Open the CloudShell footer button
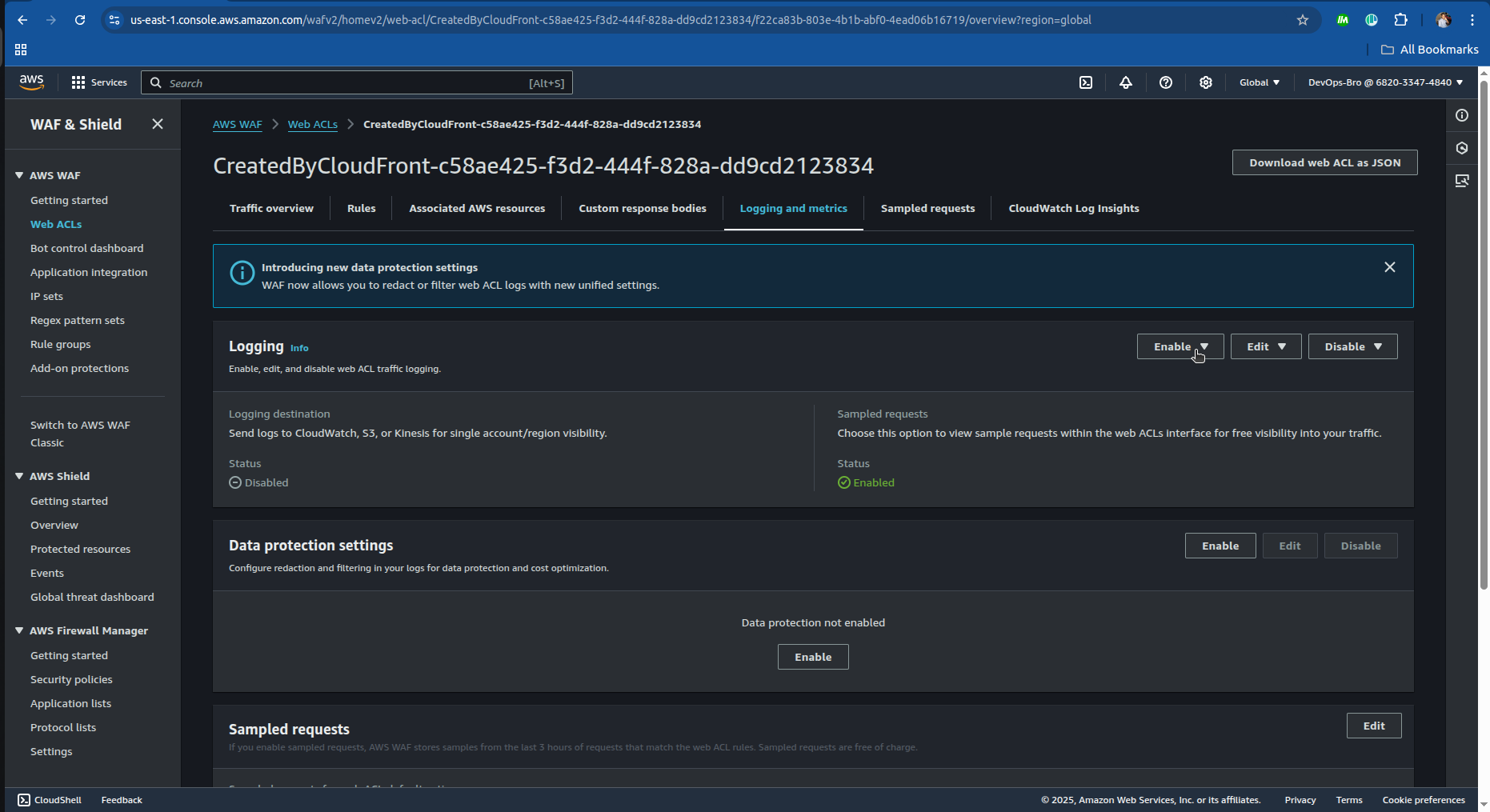The width and height of the screenshot is (1490, 812). 50,800
